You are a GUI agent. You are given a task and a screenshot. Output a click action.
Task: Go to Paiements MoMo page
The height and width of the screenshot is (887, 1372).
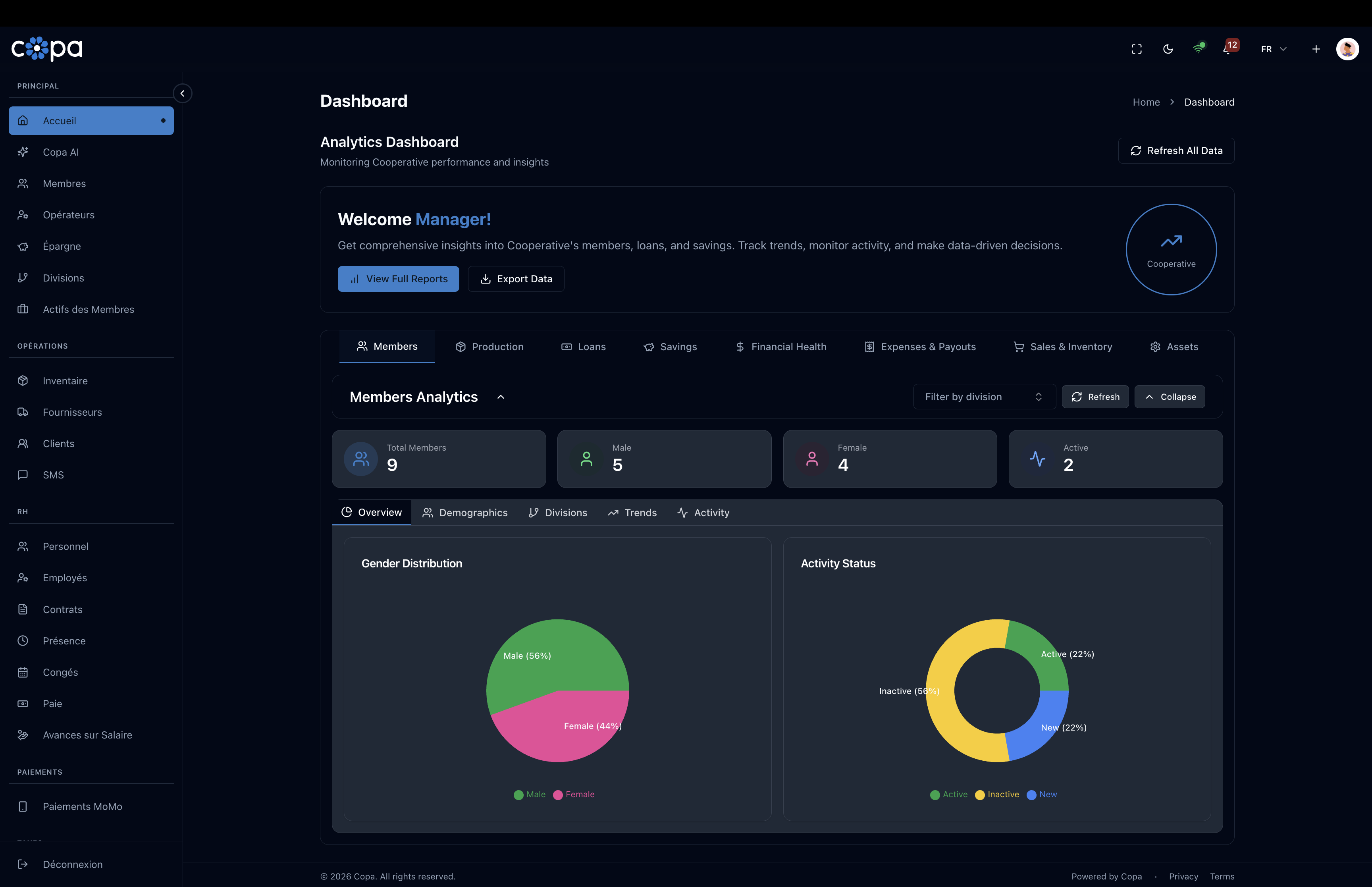(82, 806)
